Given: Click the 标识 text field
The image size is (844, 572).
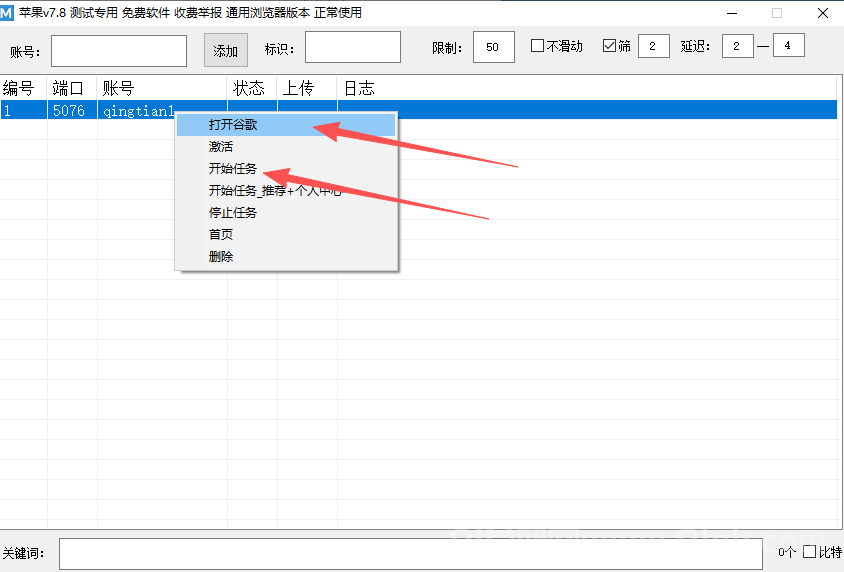Looking at the screenshot, I should (x=352, y=47).
